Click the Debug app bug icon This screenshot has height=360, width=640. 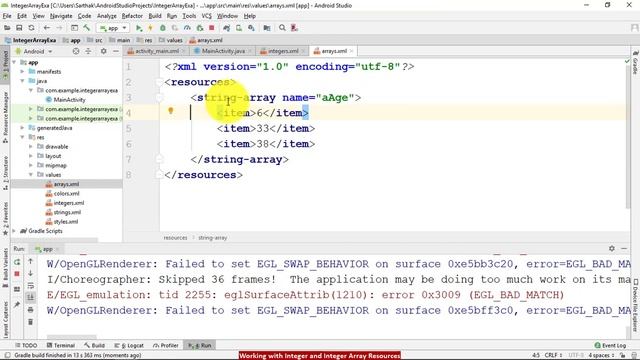[x=162, y=28]
